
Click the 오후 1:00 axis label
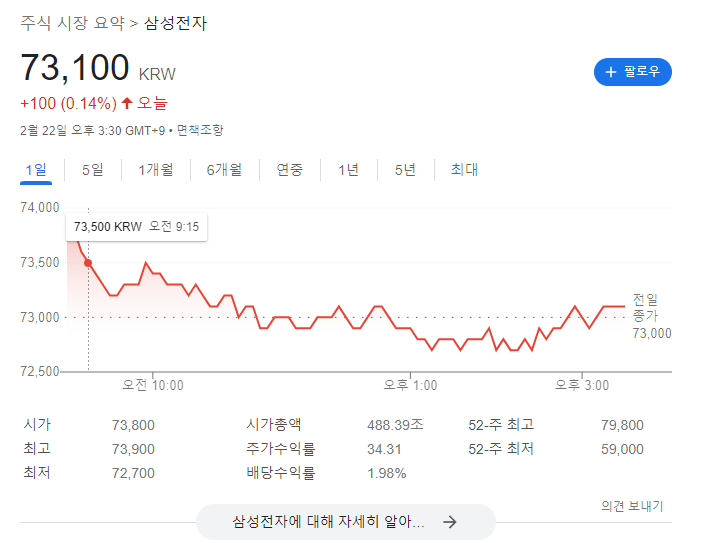tap(410, 385)
